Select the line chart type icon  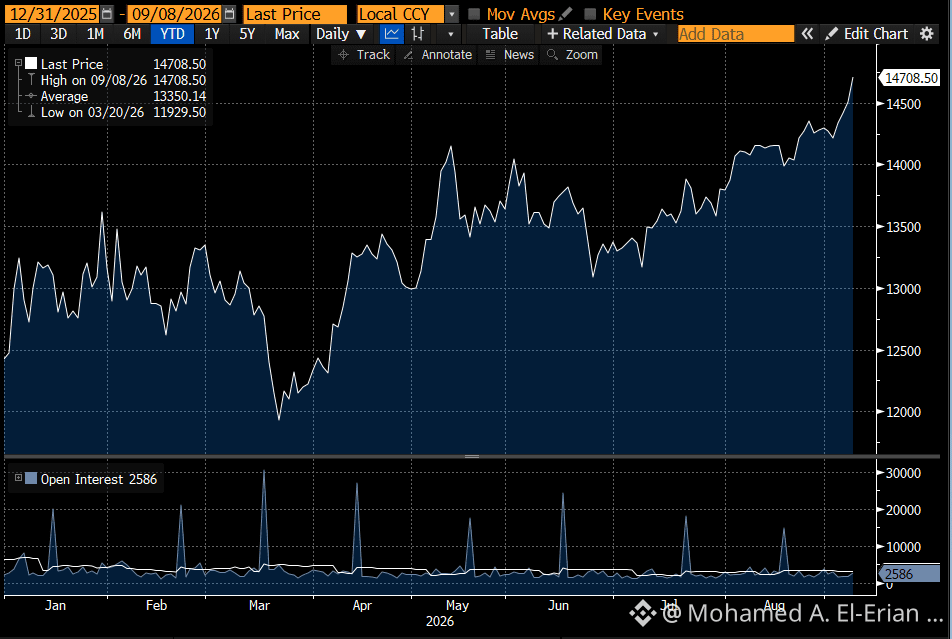[x=392, y=34]
